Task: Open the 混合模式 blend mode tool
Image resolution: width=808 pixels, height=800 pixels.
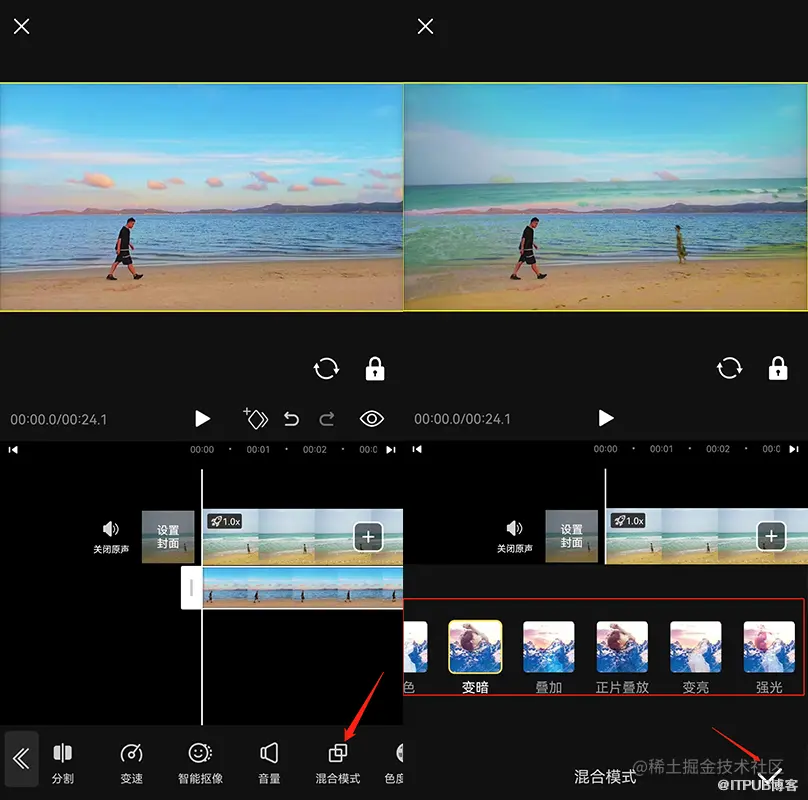Action: [x=338, y=764]
